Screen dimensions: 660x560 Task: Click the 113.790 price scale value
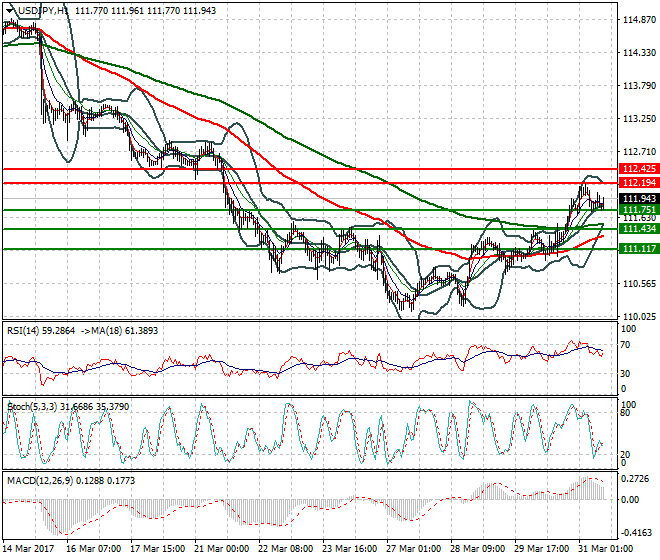tap(639, 86)
